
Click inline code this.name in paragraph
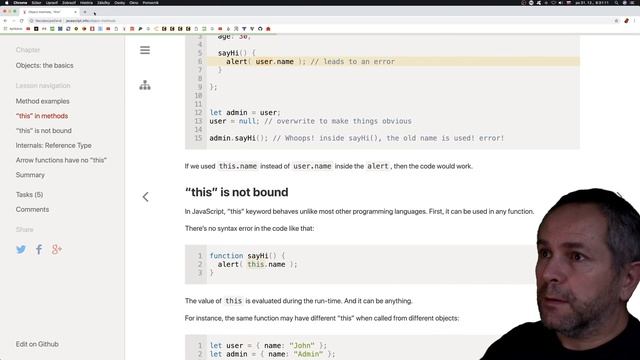pos(238,166)
